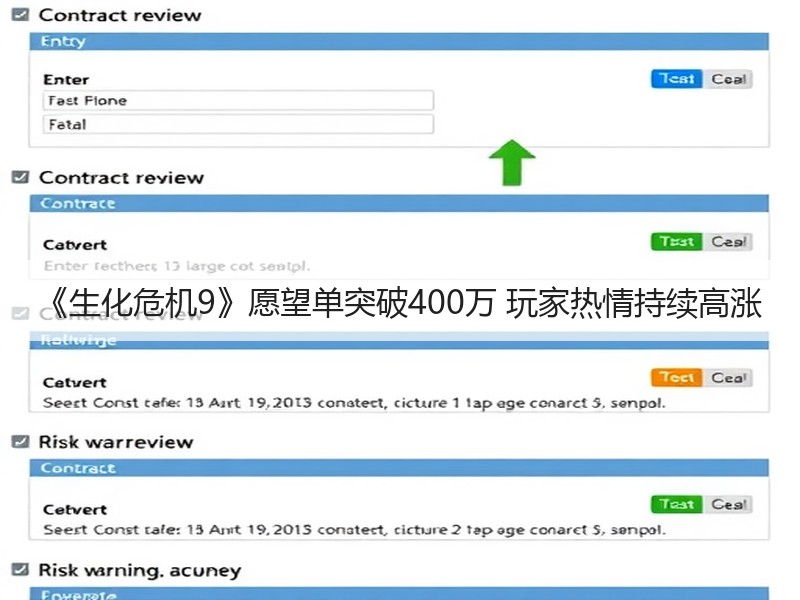Uncheck the first Contract review checkbox

coord(20,15)
